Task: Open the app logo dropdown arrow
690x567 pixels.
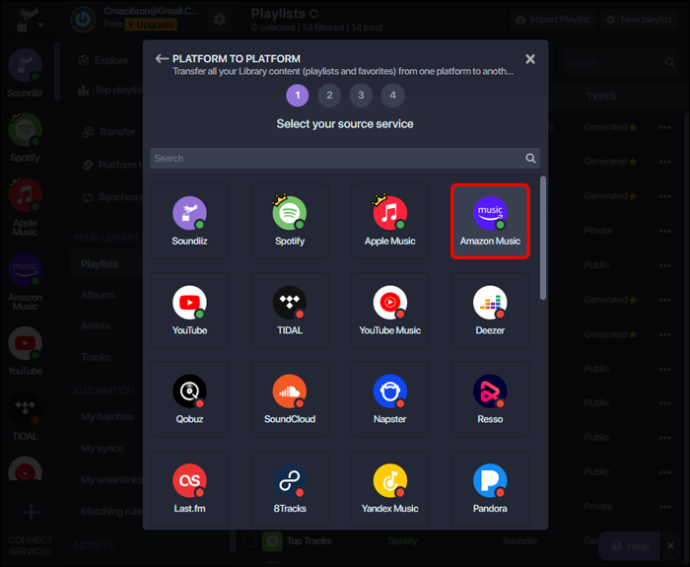Action: tap(40, 26)
